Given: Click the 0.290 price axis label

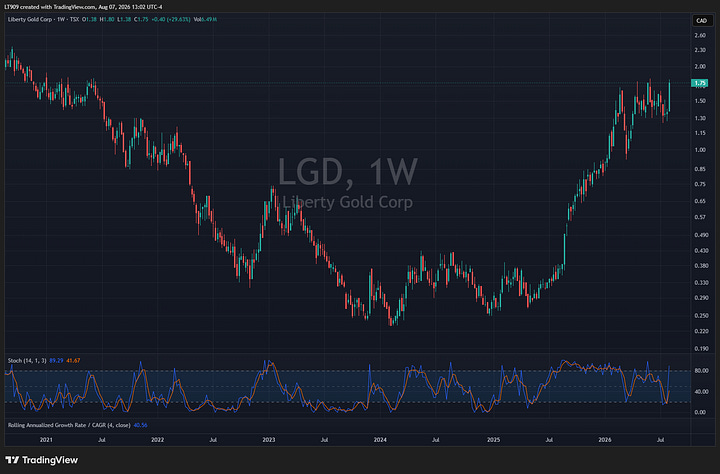Looking at the screenshot, I should coord(701,298).
